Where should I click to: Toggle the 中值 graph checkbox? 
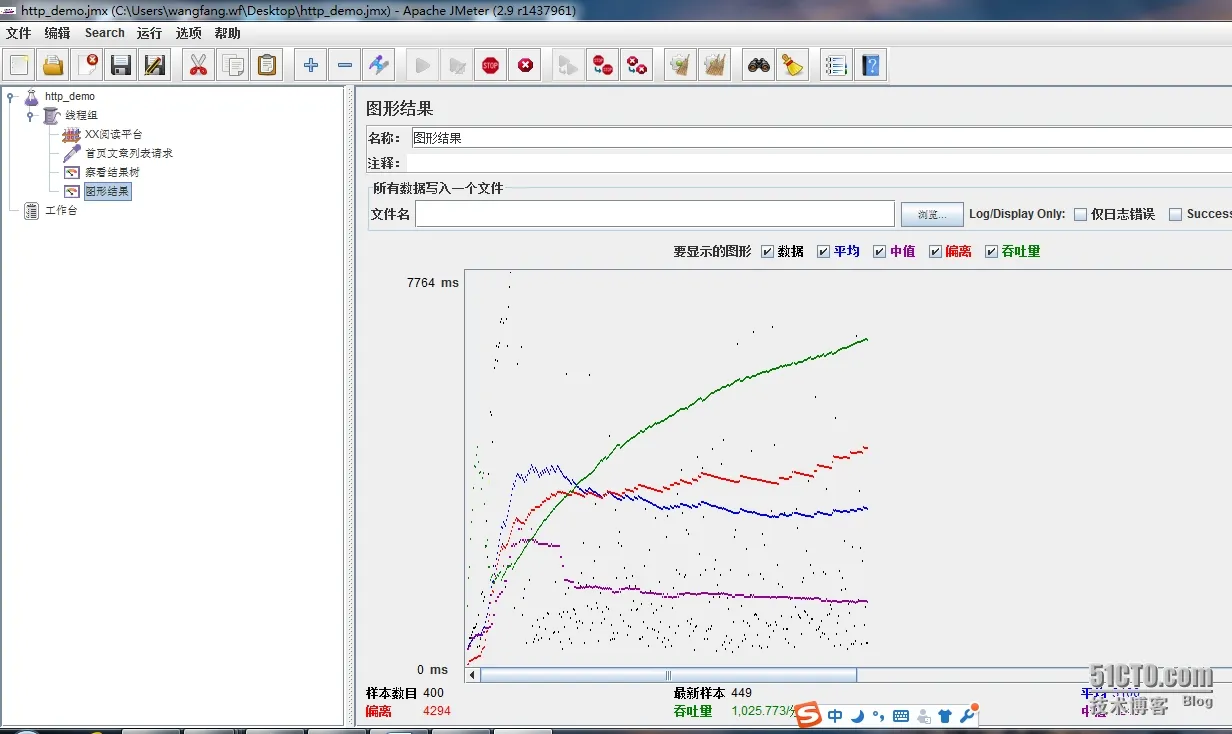[879, 251]
